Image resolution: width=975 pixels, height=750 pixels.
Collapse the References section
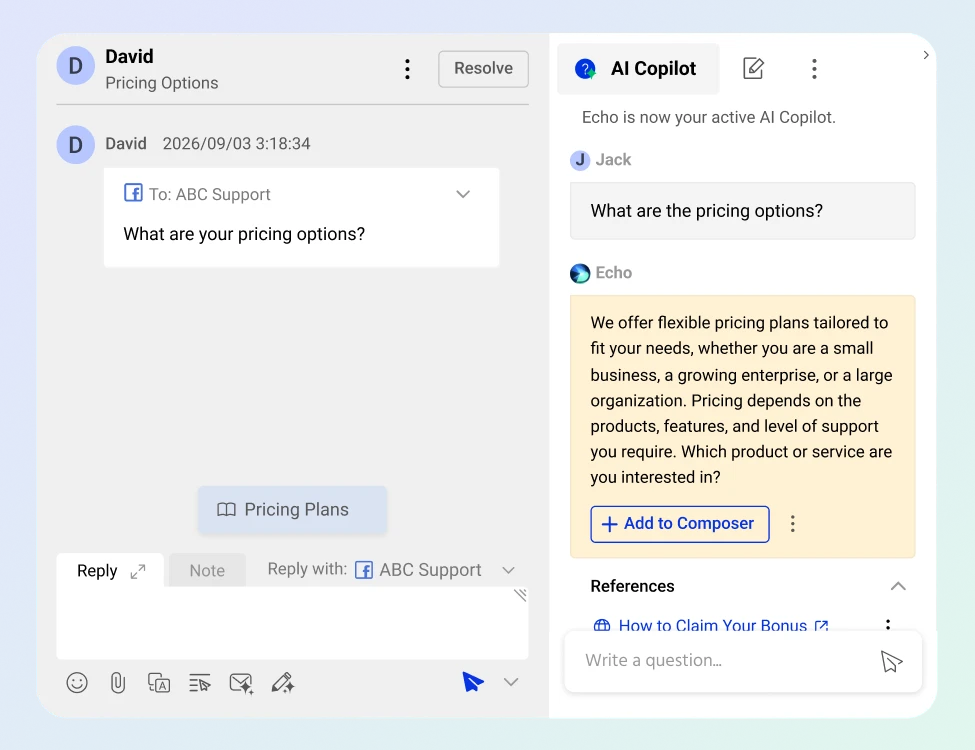point(898,586)
